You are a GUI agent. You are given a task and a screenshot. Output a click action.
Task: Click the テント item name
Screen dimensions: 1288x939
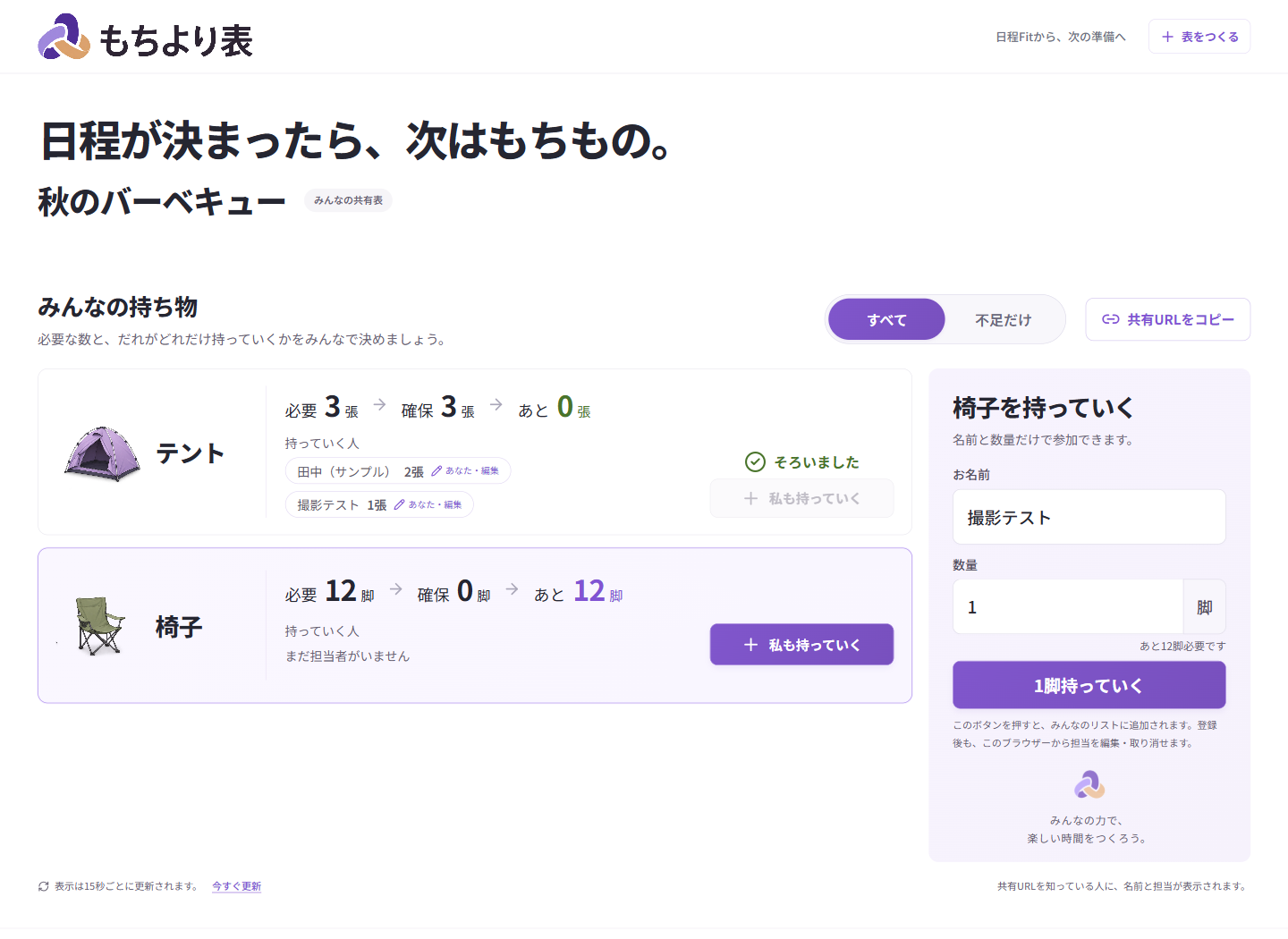pyautogui.click(x=190, y=453)
